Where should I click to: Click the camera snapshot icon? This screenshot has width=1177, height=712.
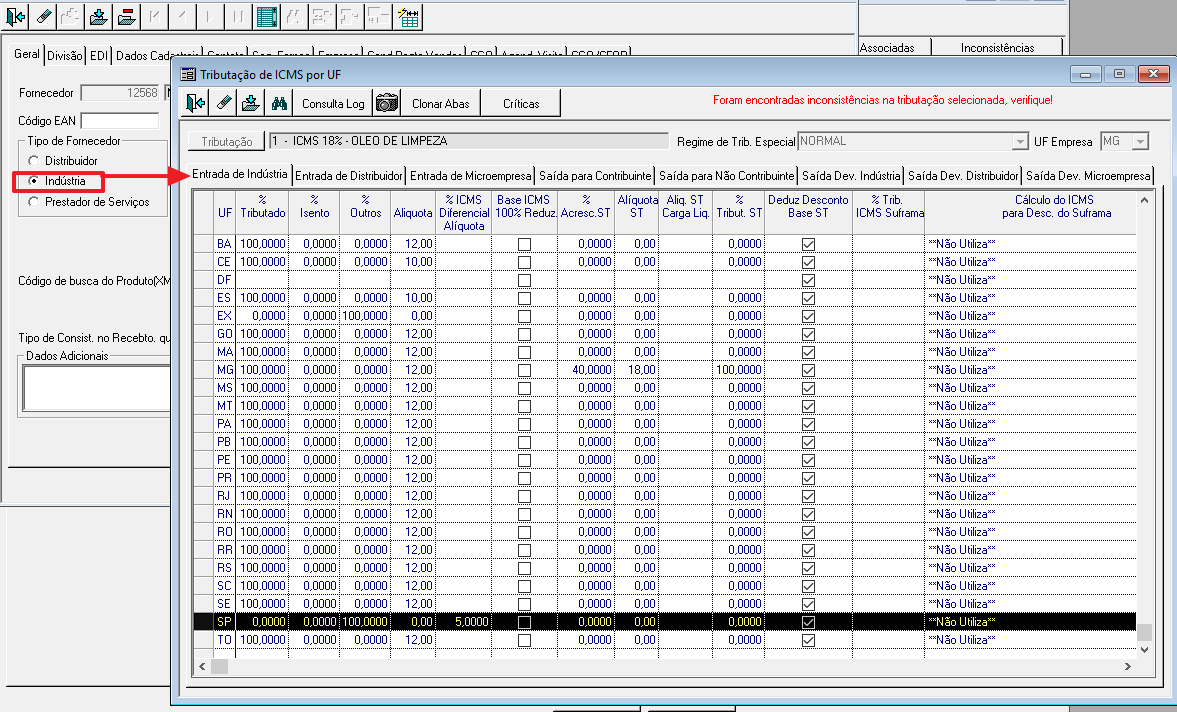tap(387, 103)
